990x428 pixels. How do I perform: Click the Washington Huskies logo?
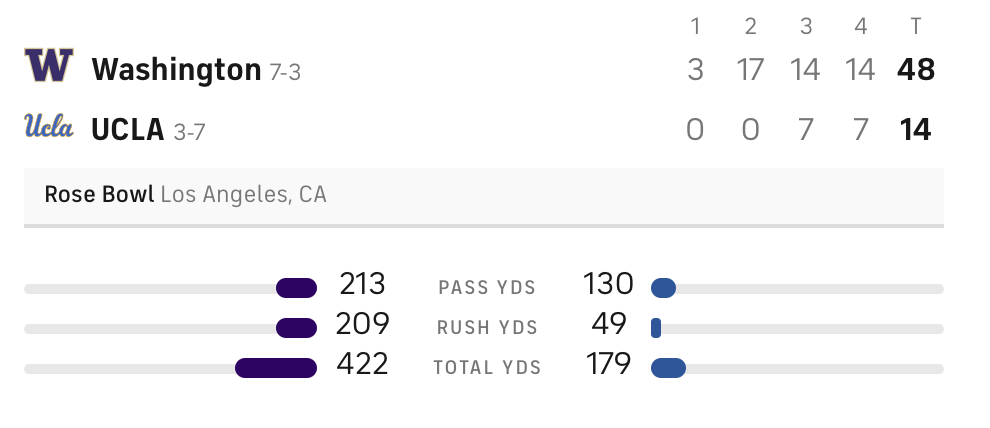[49, 67]
